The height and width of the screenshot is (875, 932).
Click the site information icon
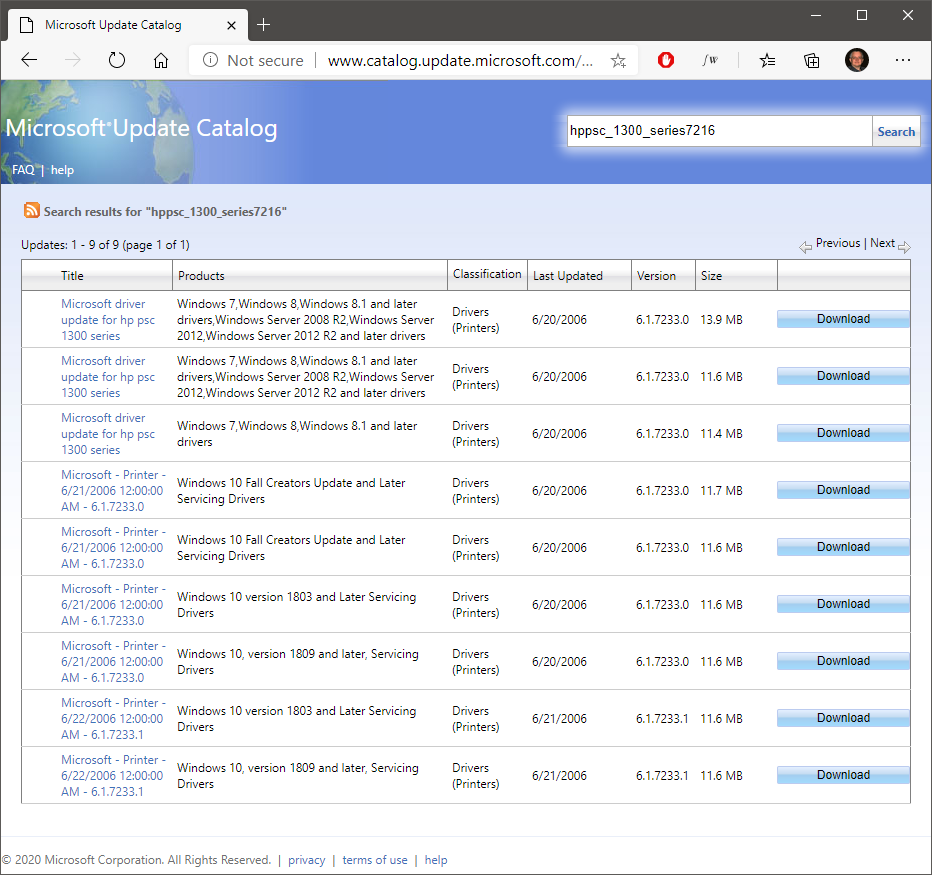210,60
